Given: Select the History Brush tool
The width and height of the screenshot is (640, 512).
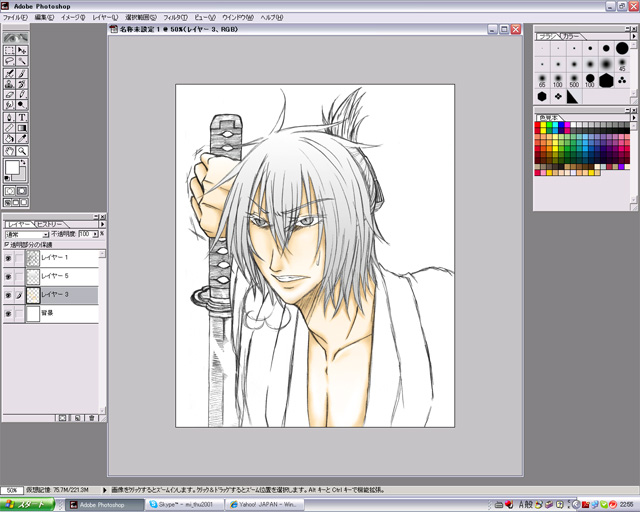Looking at the screenshot, I should tap(22, 84).
